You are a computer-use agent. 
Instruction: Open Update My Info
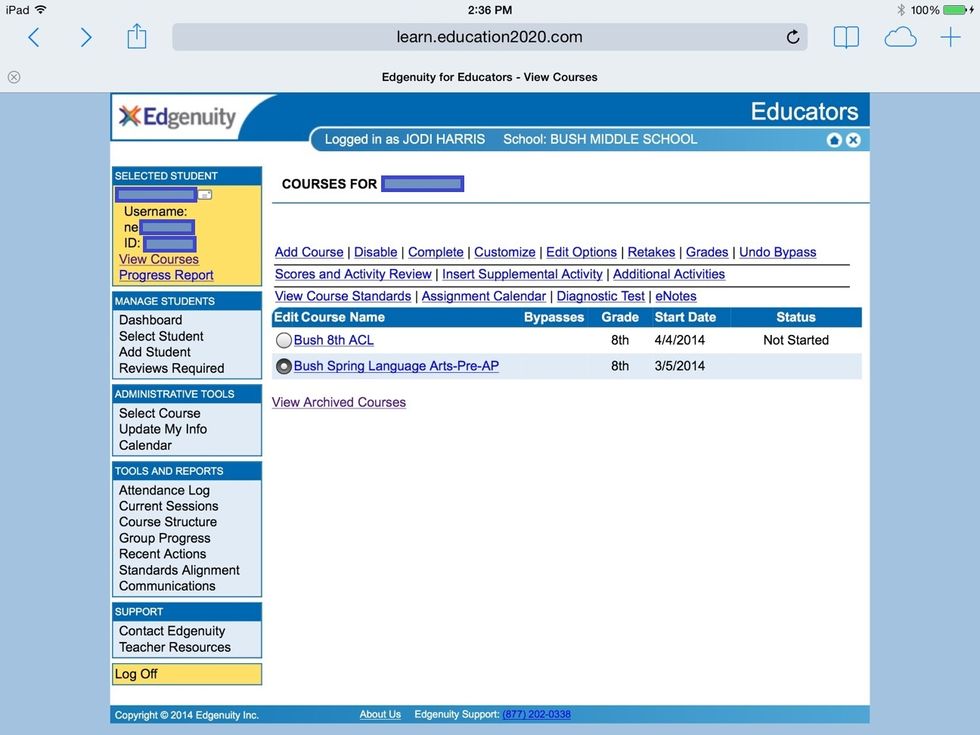coord(162,429)
